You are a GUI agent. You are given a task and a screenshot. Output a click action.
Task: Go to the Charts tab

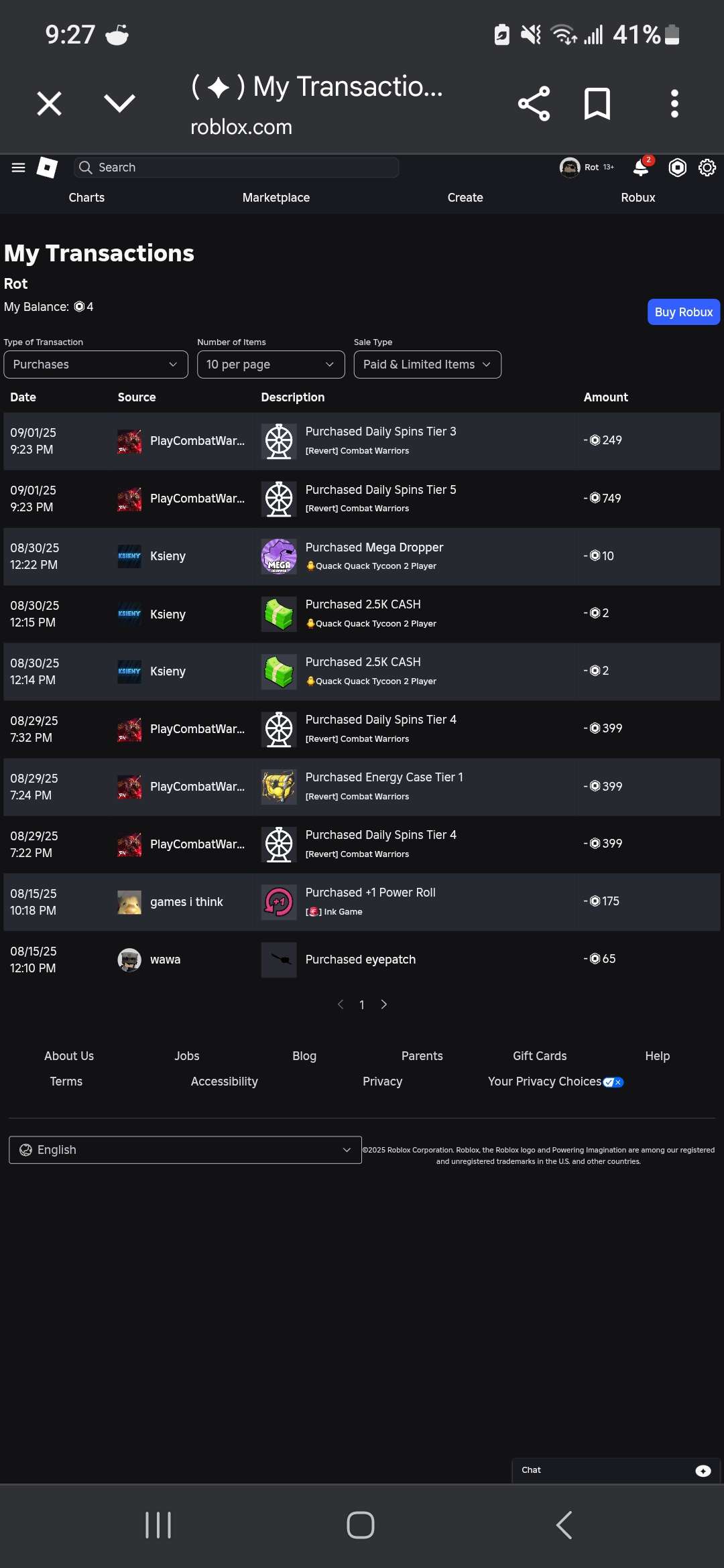pos(86,198)
